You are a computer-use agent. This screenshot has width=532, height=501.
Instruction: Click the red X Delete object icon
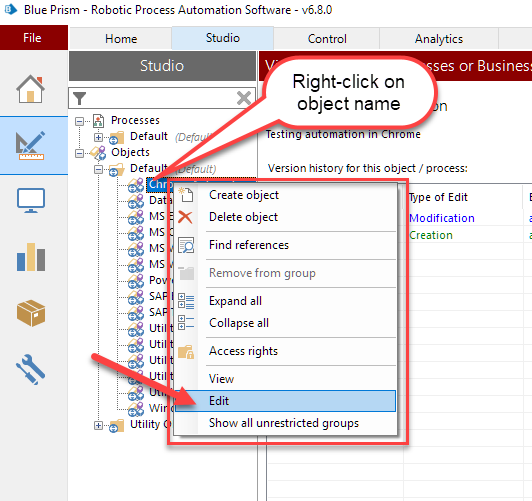(185, 217)
